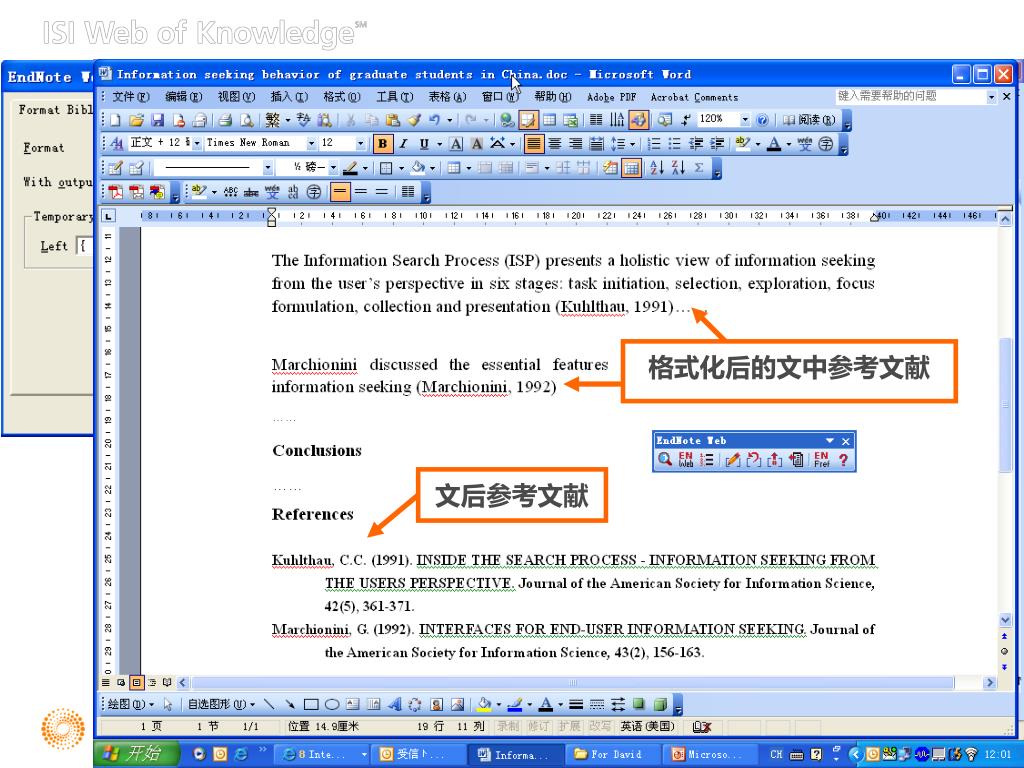The width and height of the screenshot is (1024, 768).
Task: Click Export Traveling Library icon in EndNote Web
Action: (796, 459)
